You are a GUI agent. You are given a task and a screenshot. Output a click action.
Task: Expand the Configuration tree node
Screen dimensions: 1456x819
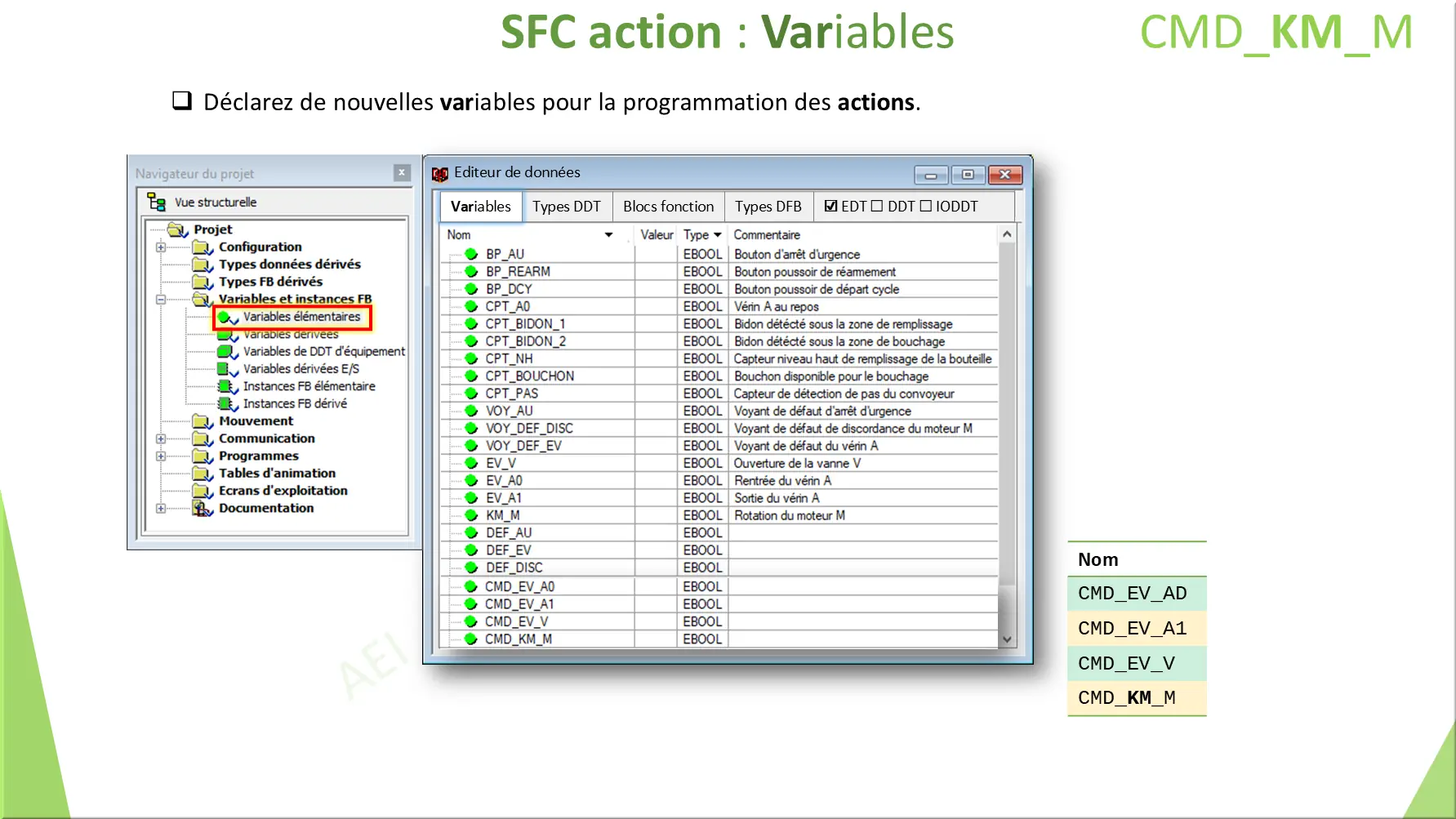tap(160, 247)
